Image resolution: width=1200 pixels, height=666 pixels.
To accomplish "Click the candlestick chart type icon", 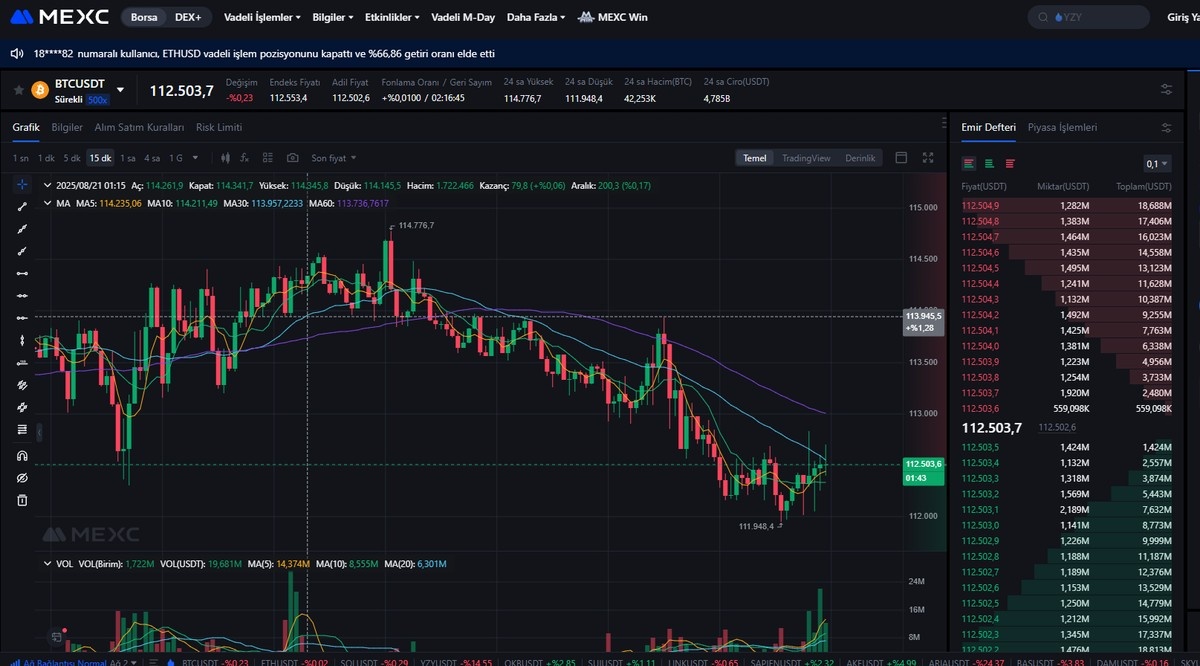I will click(225, 158).
